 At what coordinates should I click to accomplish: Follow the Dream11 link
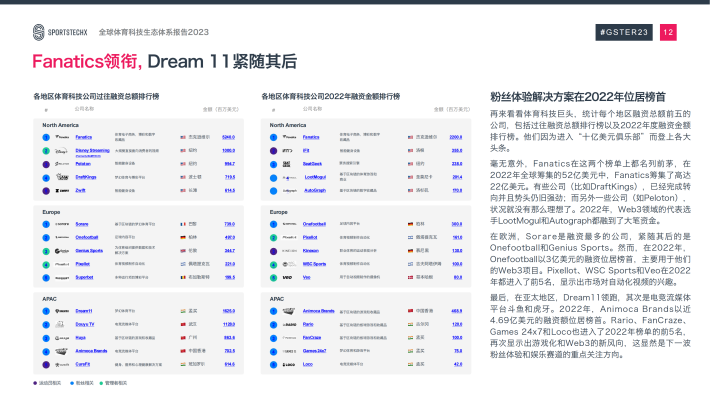click(84, 311)
